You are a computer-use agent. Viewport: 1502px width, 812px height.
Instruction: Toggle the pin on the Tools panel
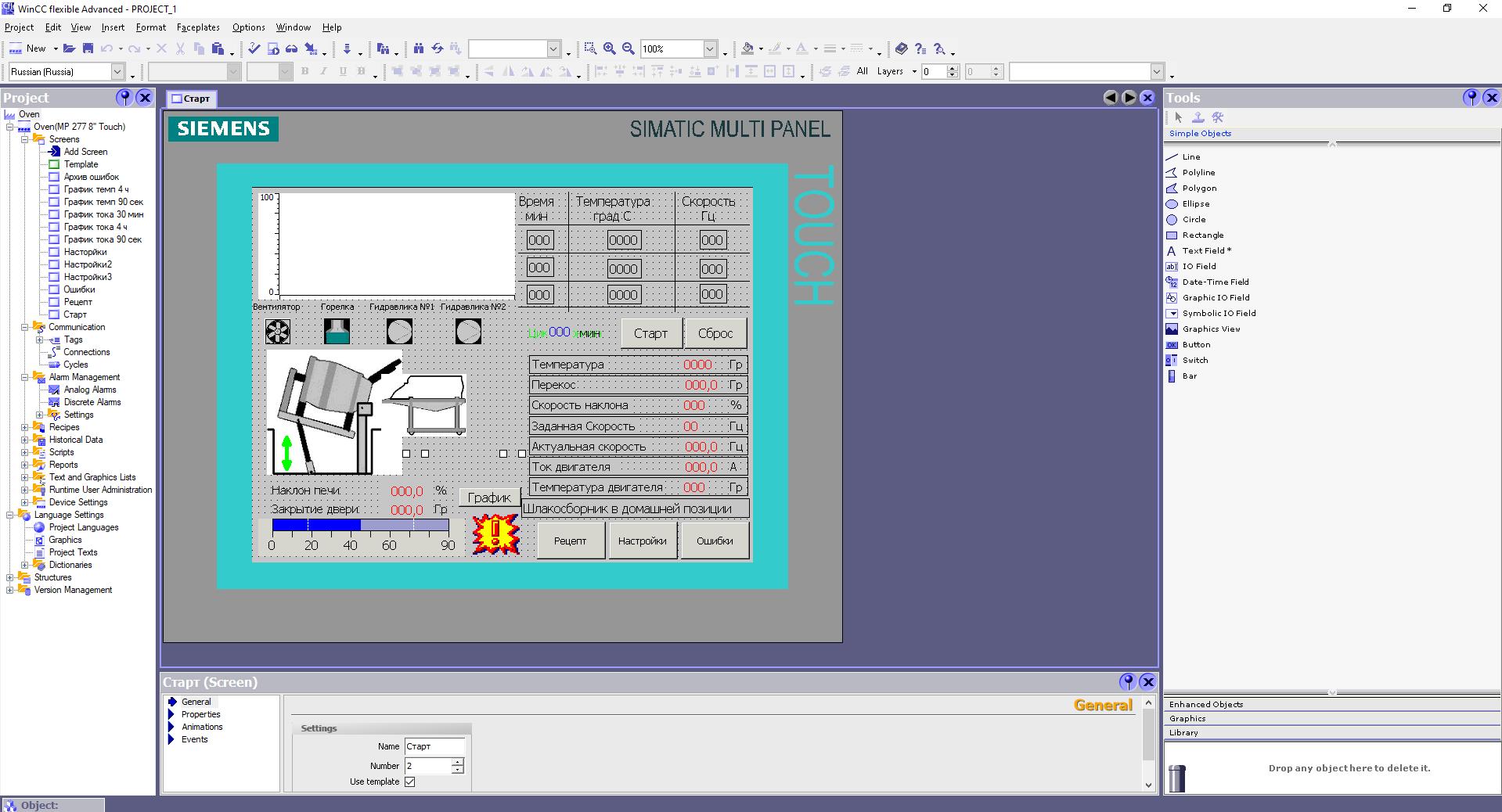tap(1471, 97)
